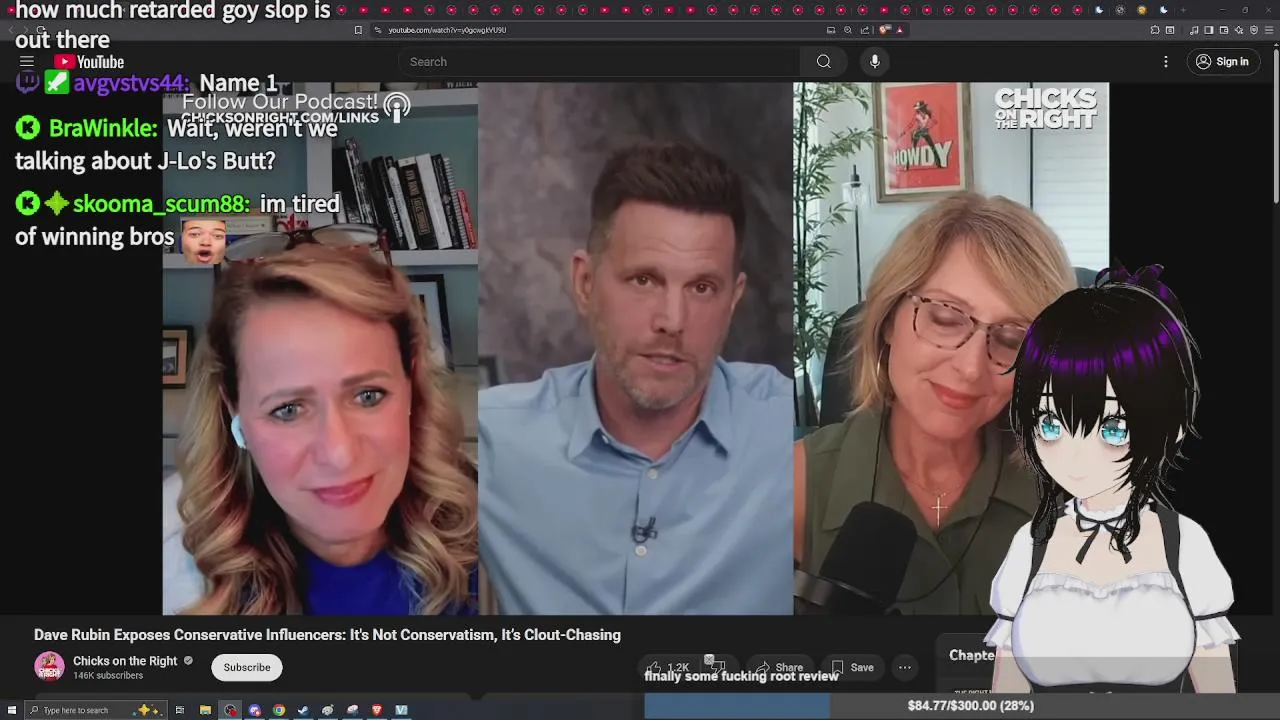Start voice search with the microphone icon

tap(875, 62)
